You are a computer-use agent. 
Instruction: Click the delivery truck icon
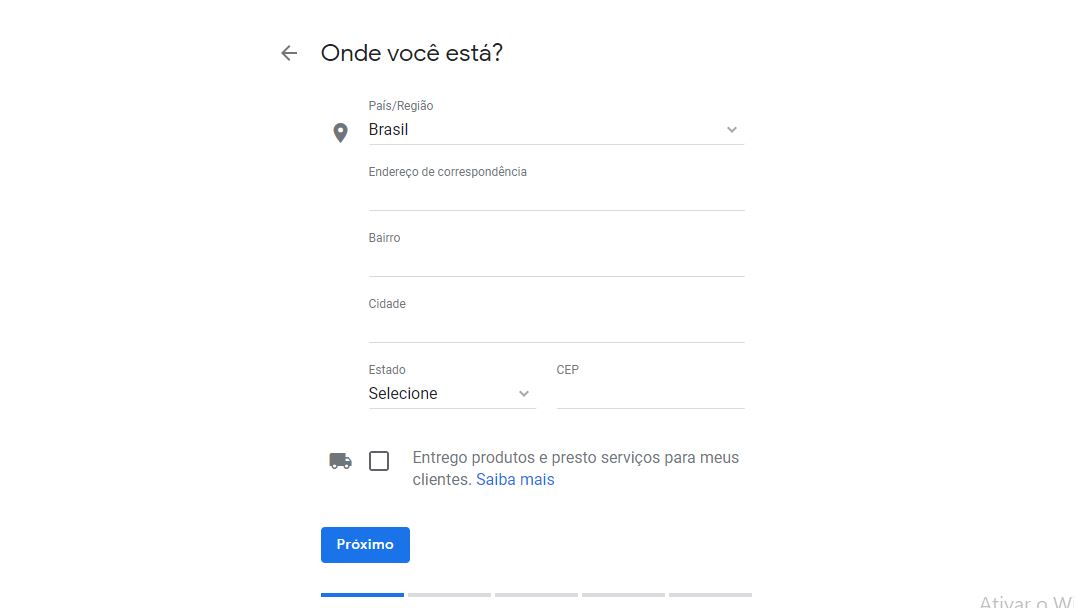[340, 461]
